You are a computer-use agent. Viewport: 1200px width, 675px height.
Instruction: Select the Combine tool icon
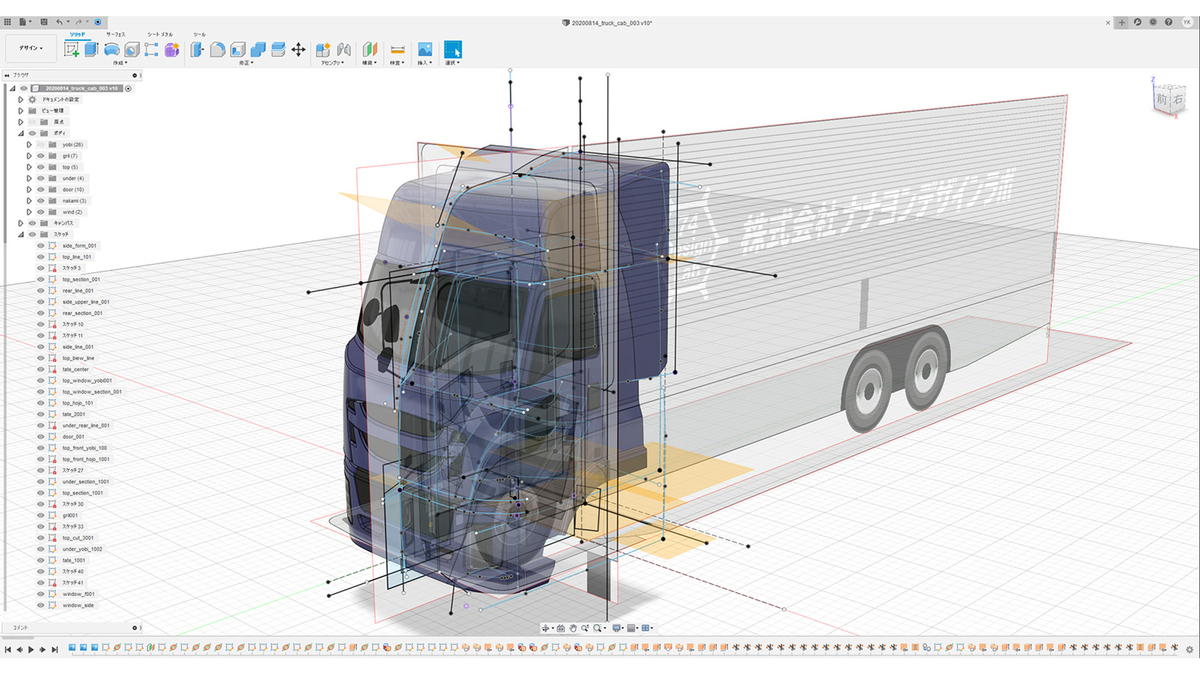(x=258, y=49)
